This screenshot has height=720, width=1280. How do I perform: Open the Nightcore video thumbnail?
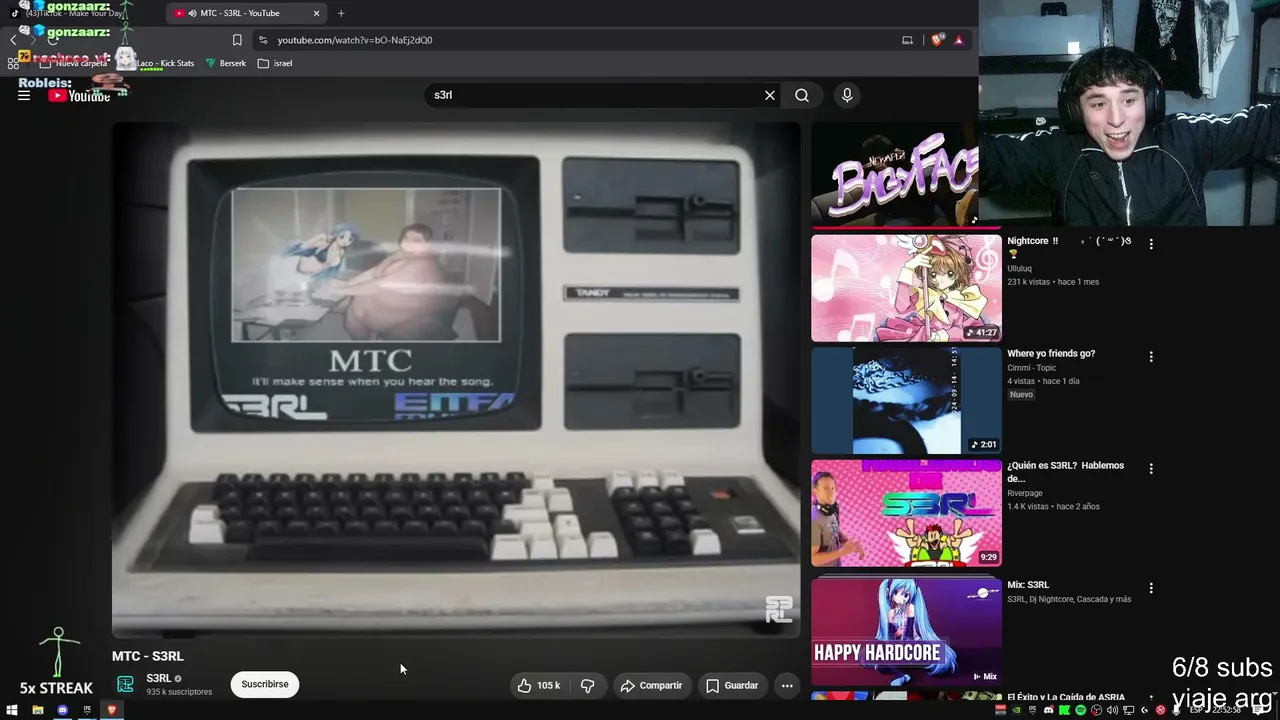pos(906,288)
